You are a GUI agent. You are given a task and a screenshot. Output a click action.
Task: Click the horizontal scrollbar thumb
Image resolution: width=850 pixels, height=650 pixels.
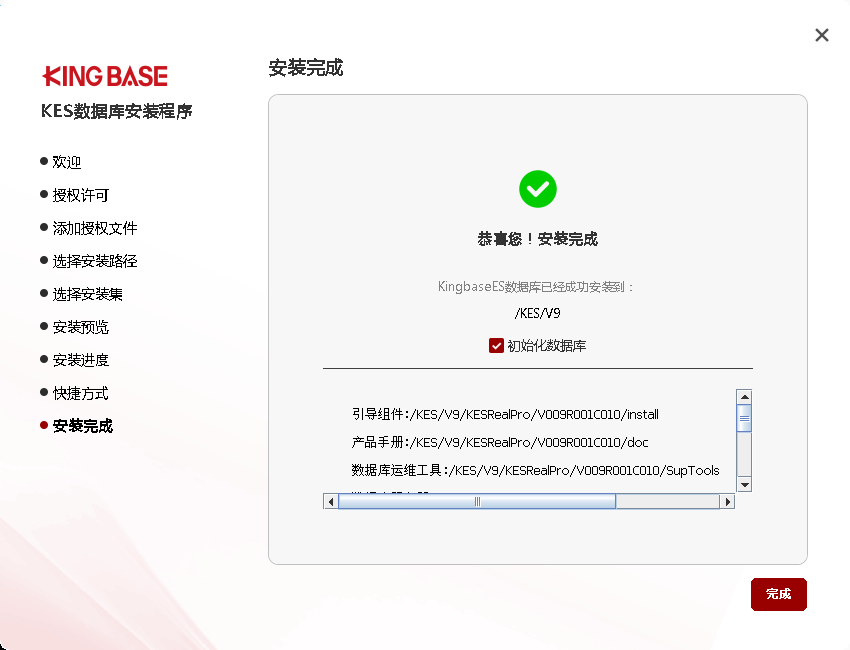pyautogui.click(x=476, y=502)
